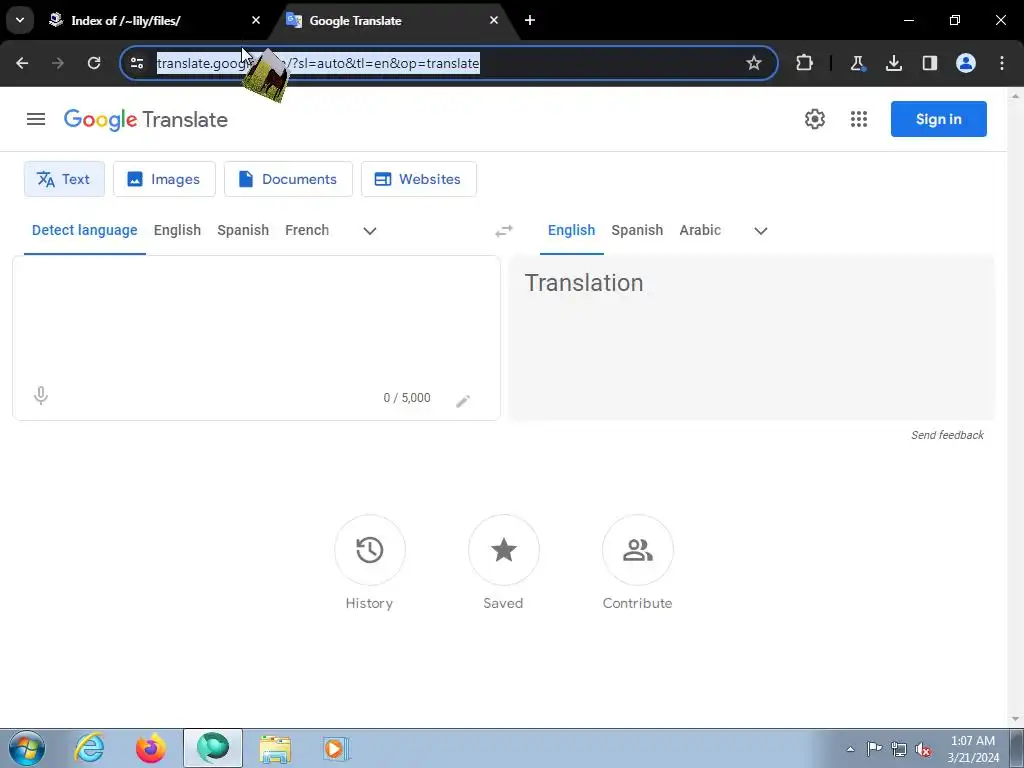Open the browser three-dot menu
This screenshot has height=768, width=1024.
click(1001, 63)
